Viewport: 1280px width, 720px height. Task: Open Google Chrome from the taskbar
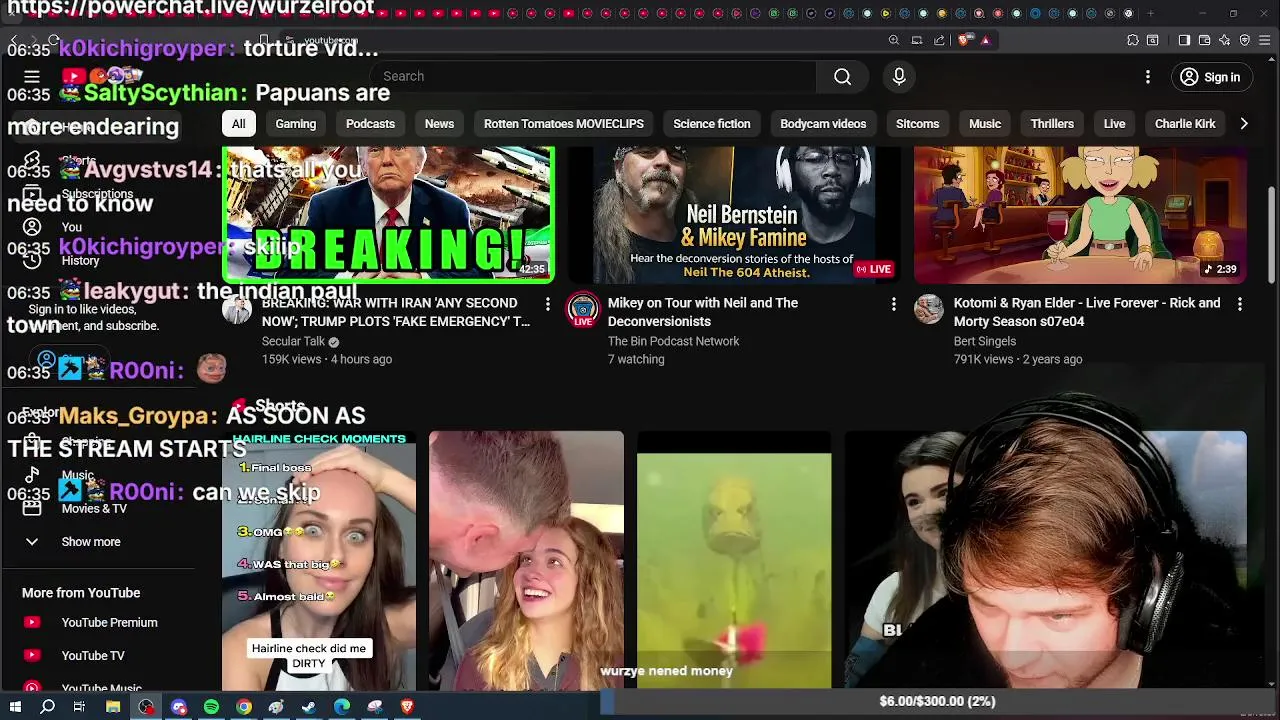tap(244, 707)
